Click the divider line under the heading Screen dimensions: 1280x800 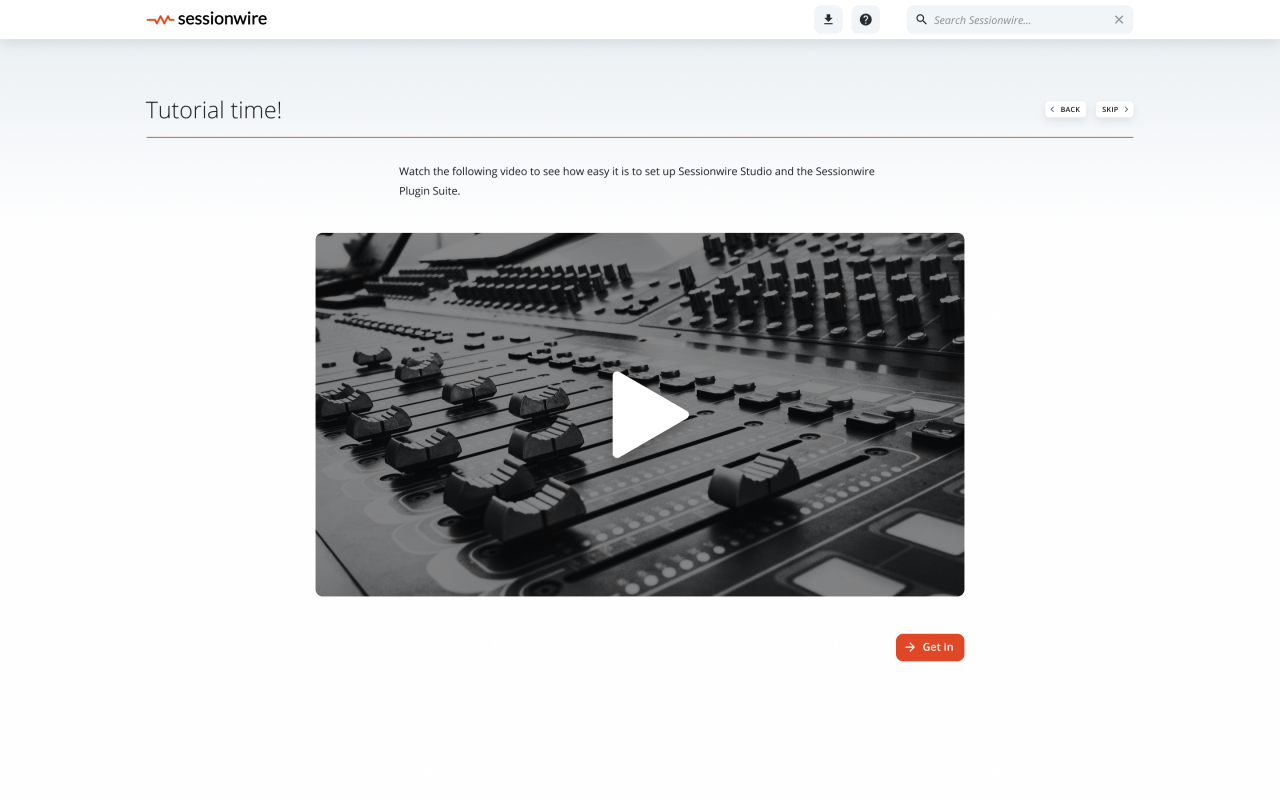tap(640, 137)
